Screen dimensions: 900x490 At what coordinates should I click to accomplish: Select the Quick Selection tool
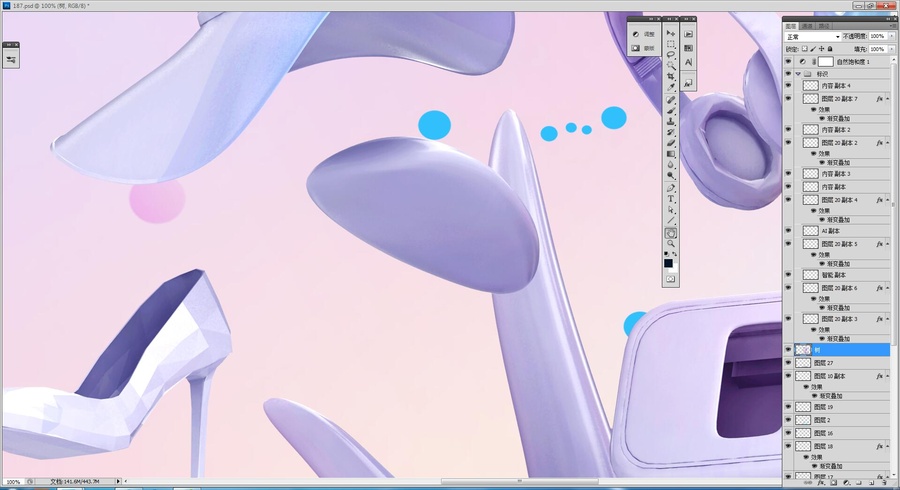(x=670, y=66)
